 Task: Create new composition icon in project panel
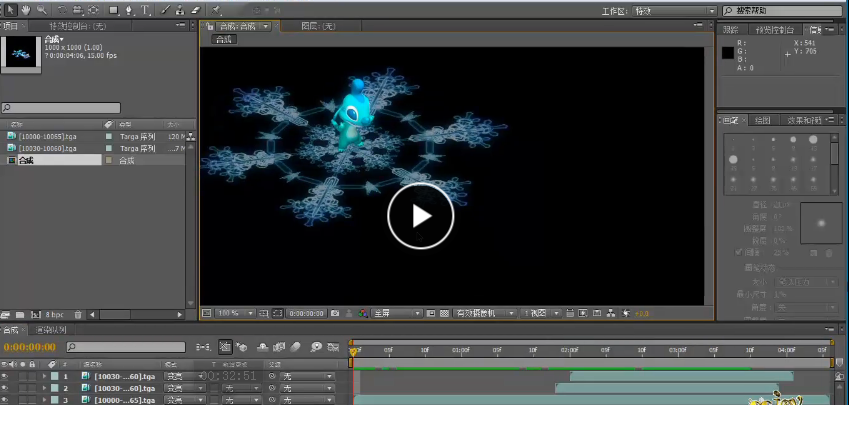pyautogui.click(x=36, y=315)
